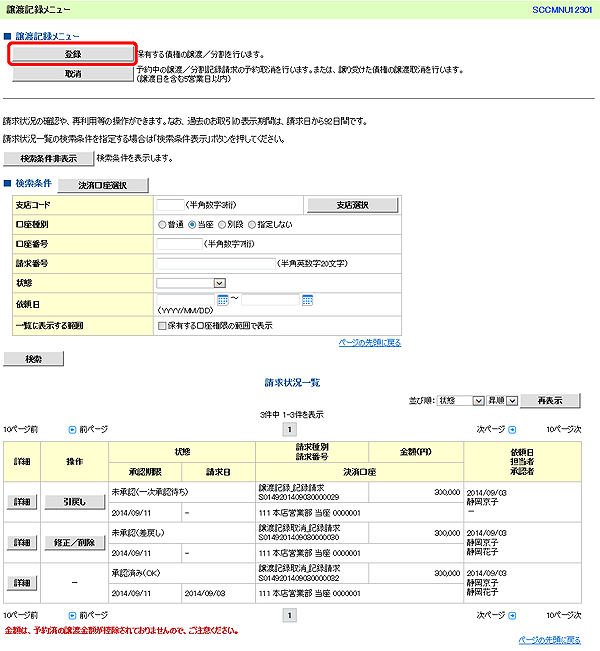Screen dimensions: 600x651
Task: Click bottom 前ページ arrow icon
Action: click(x=72, y=615)
